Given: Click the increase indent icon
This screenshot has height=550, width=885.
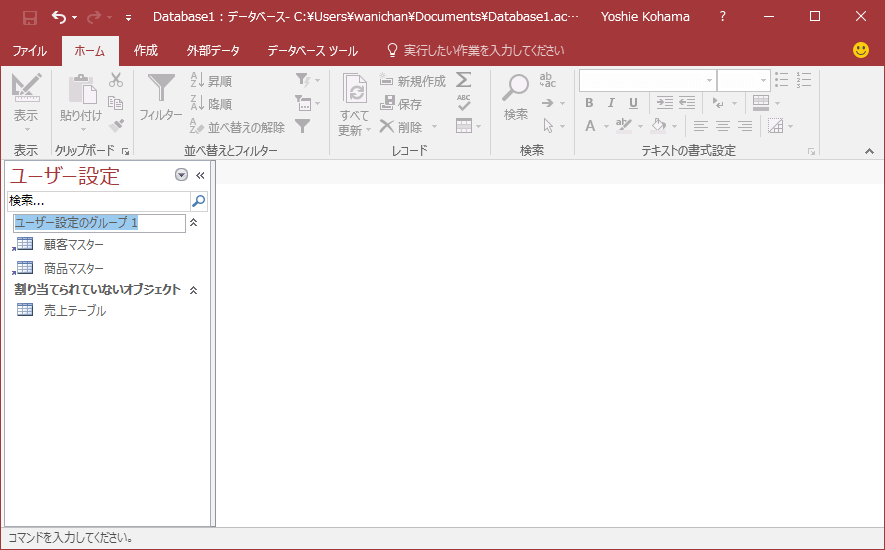Looking at the screenshot, I should (665, 103).
